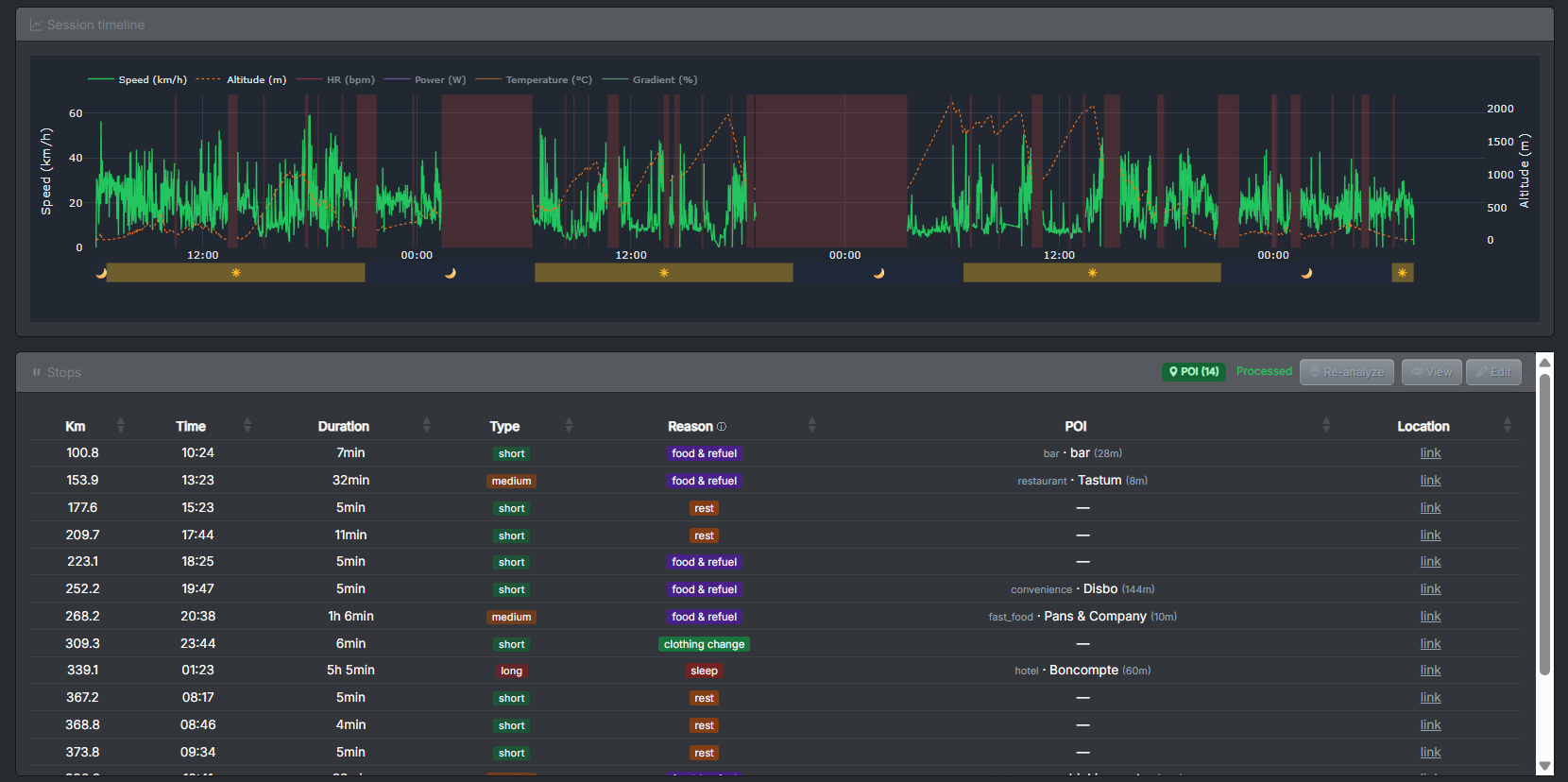Viewport: 1568px width, 782px height.
Task: Click the pause icon beside the Stops title
Action: [37, 372]
